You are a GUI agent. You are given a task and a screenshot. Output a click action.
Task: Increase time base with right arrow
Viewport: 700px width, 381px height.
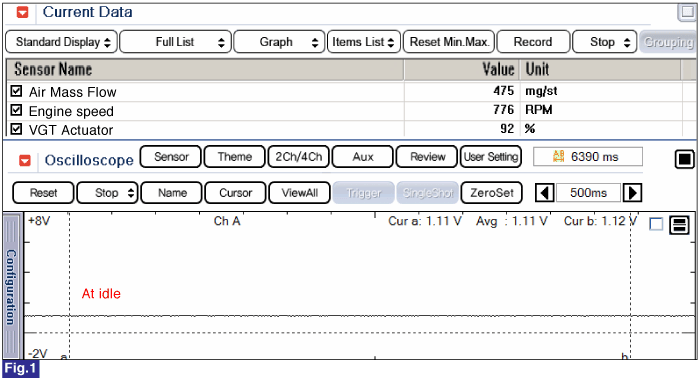[632, 193]
